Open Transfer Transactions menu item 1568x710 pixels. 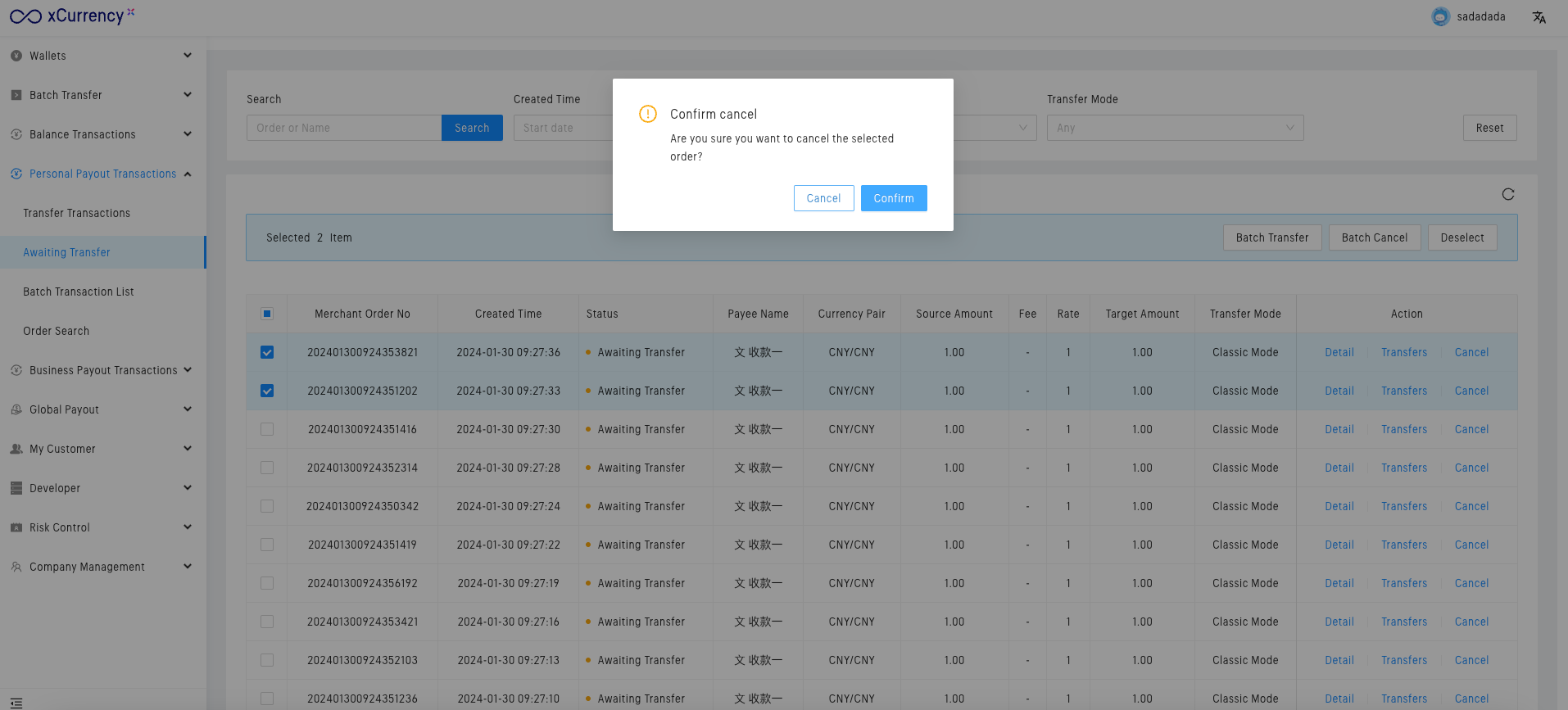click(77, 213)
